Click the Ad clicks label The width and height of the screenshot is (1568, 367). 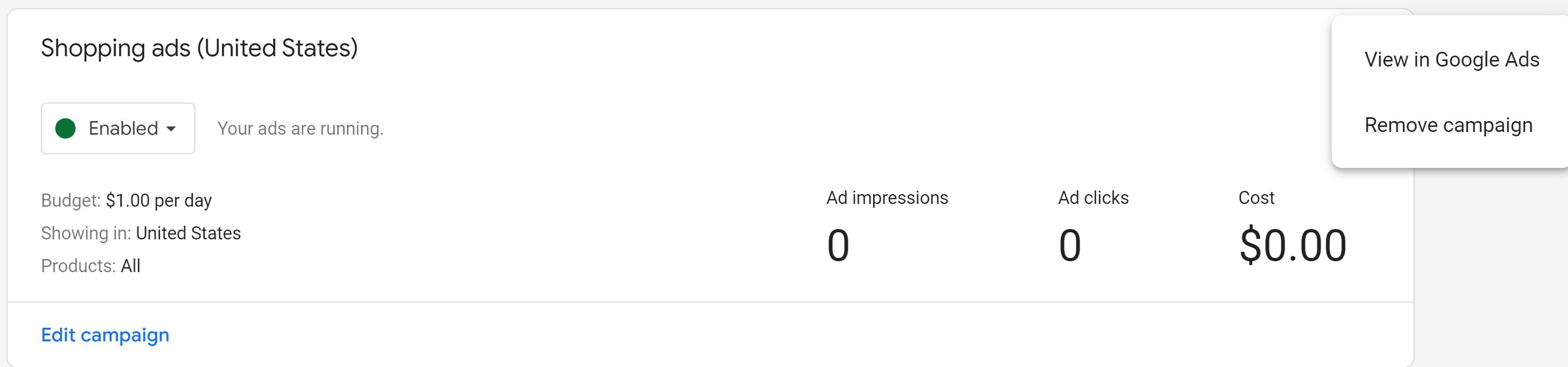click(1093, 198)
